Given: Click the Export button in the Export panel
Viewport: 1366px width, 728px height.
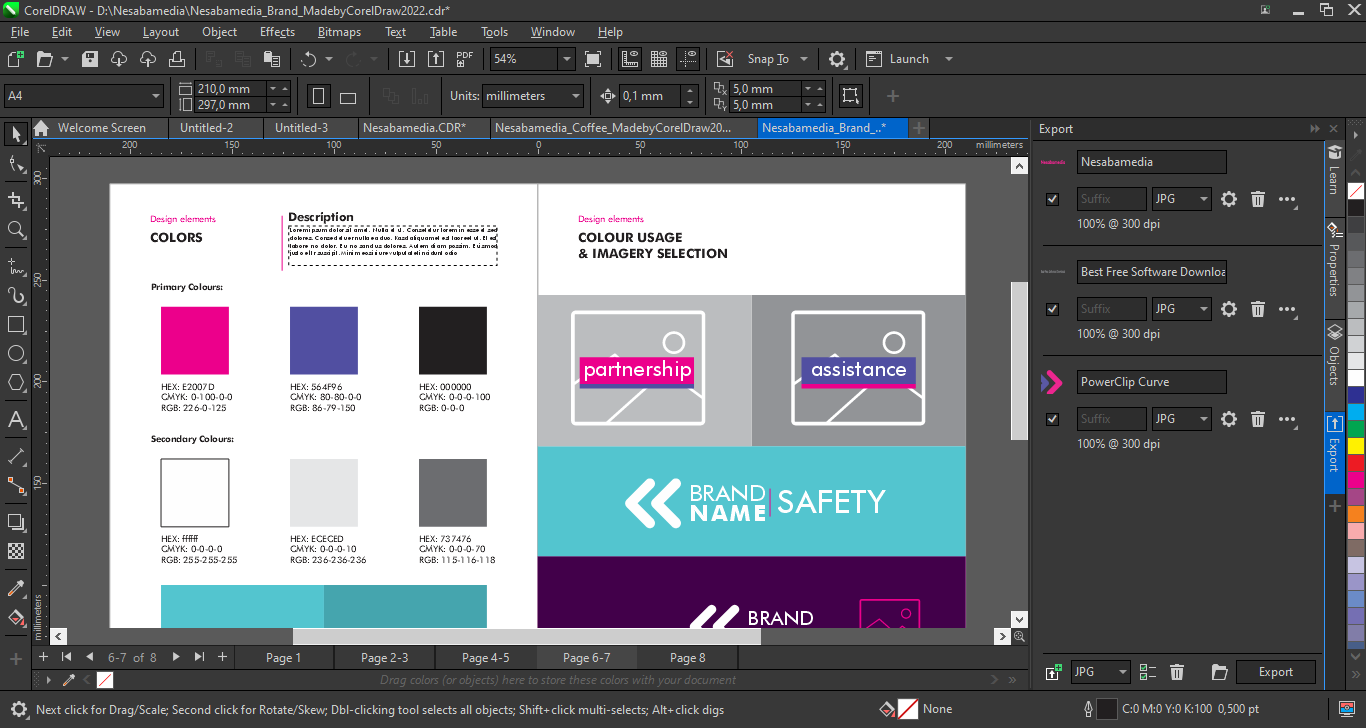Looking at the screenshot, I should pyautogui.click(x=1275, y=672).
